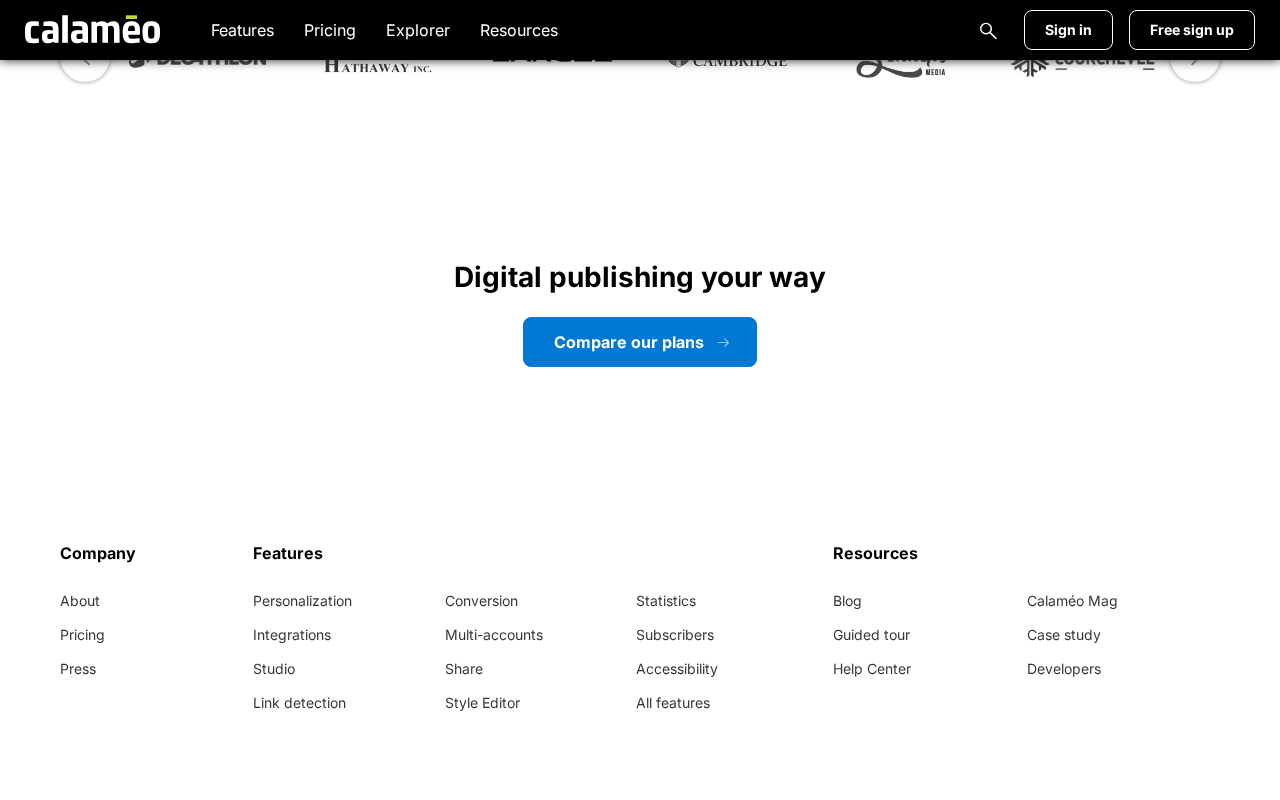The height and width of the screenshot is (800, 1280).
Task: Open the Calaméo Mag link
Action: (1072, 601)
